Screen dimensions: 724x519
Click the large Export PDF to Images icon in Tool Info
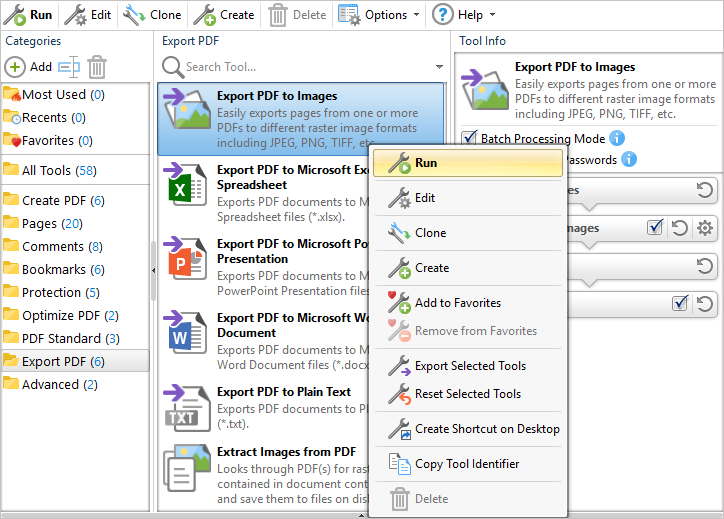tap(484, 89)
